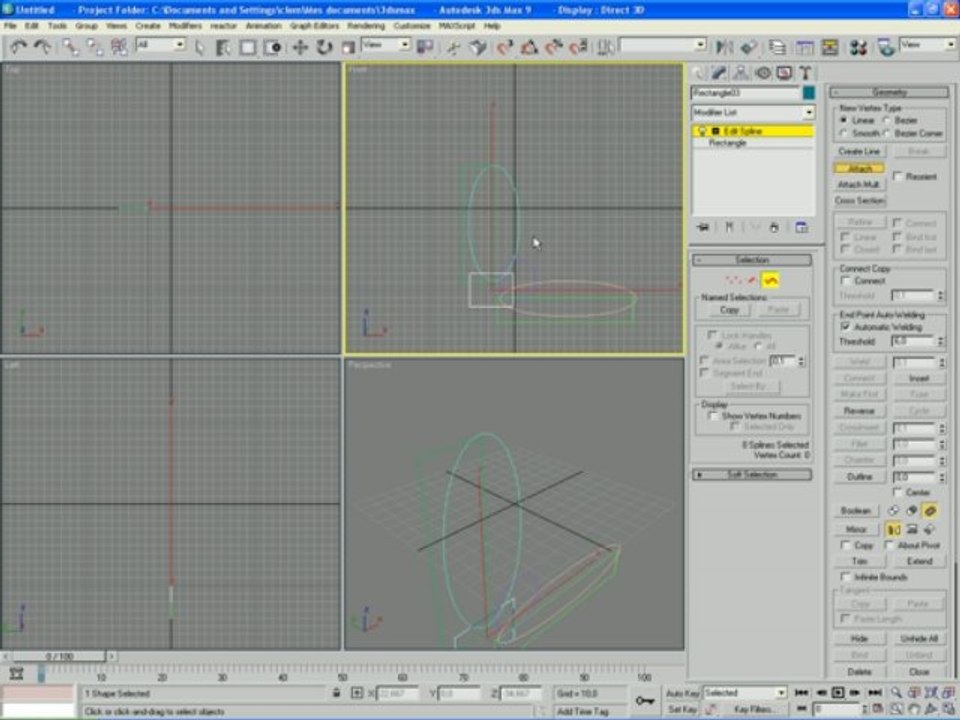Select the Bezier vertex type radio
The width and height of the screenshot is (960, 720).
point(886,120)
